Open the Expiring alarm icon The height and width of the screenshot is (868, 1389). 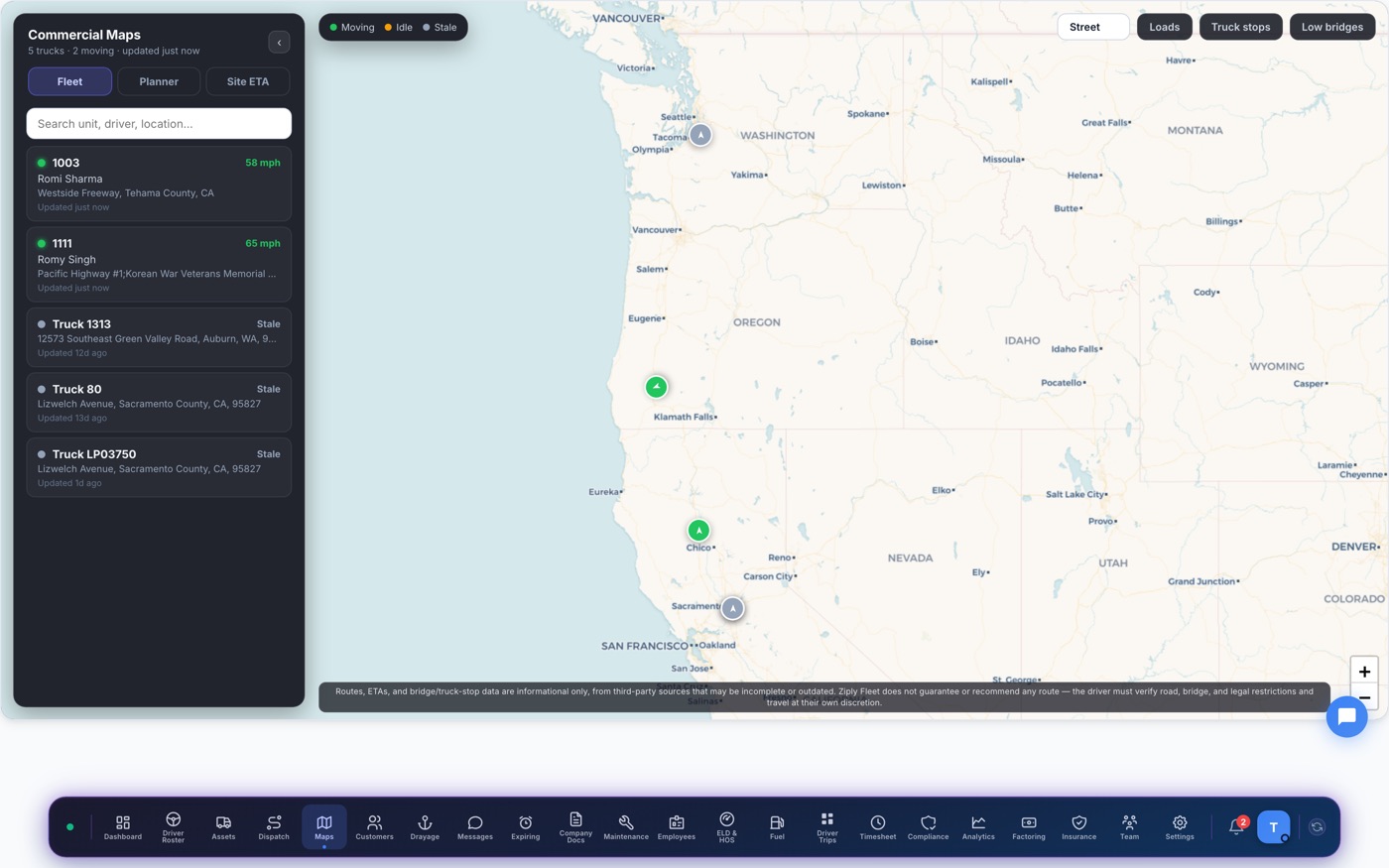click(x=526, y=827)
